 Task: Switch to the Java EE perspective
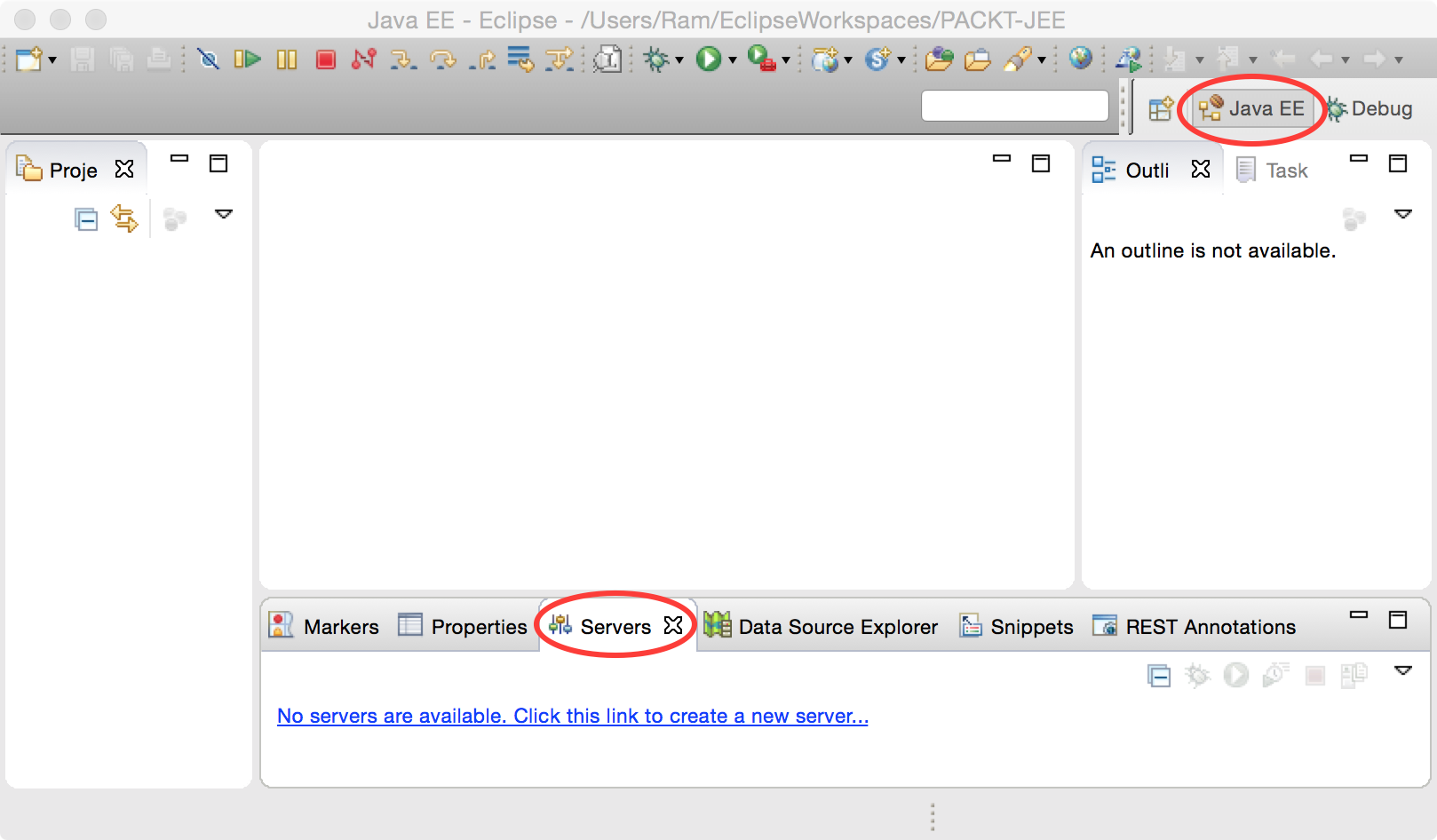1251,108
